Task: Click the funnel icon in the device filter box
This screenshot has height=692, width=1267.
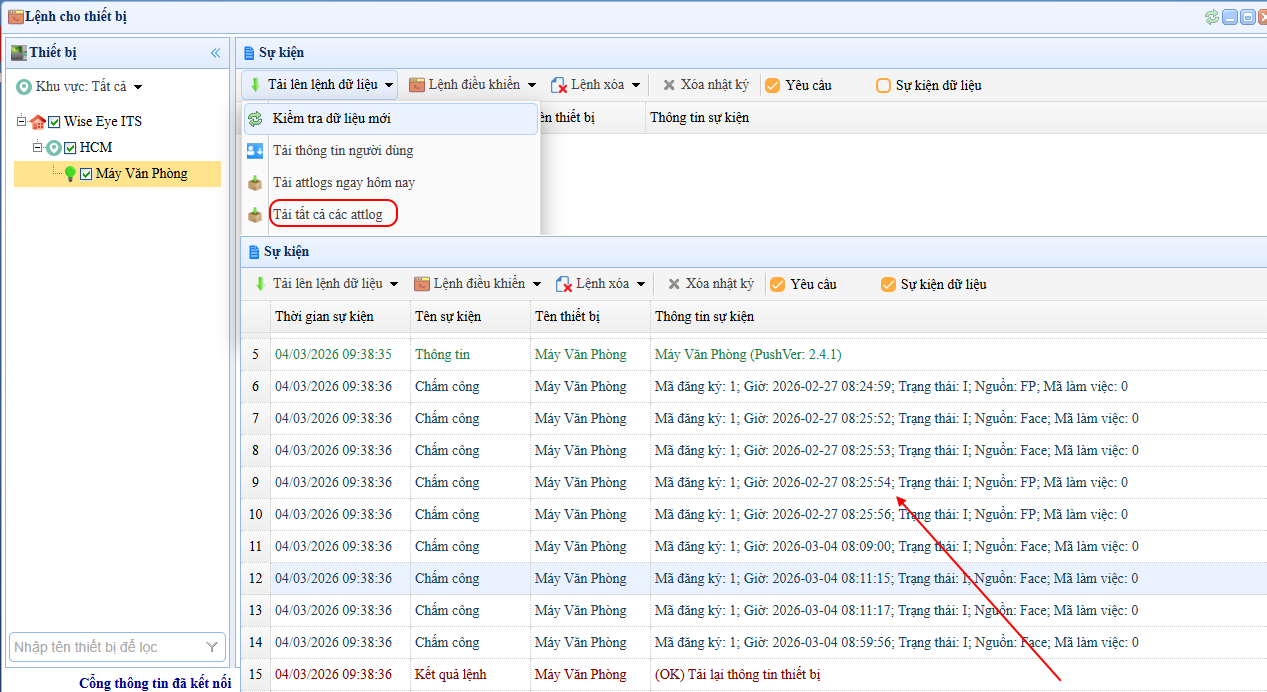Action: tap(212, 647)
